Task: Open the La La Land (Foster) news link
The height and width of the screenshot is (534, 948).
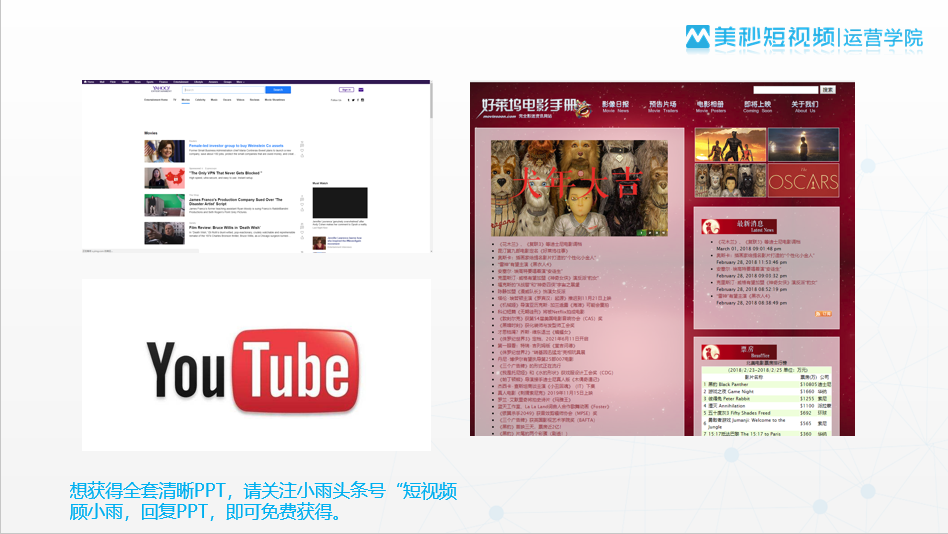Action: click(x=553, y=406)
